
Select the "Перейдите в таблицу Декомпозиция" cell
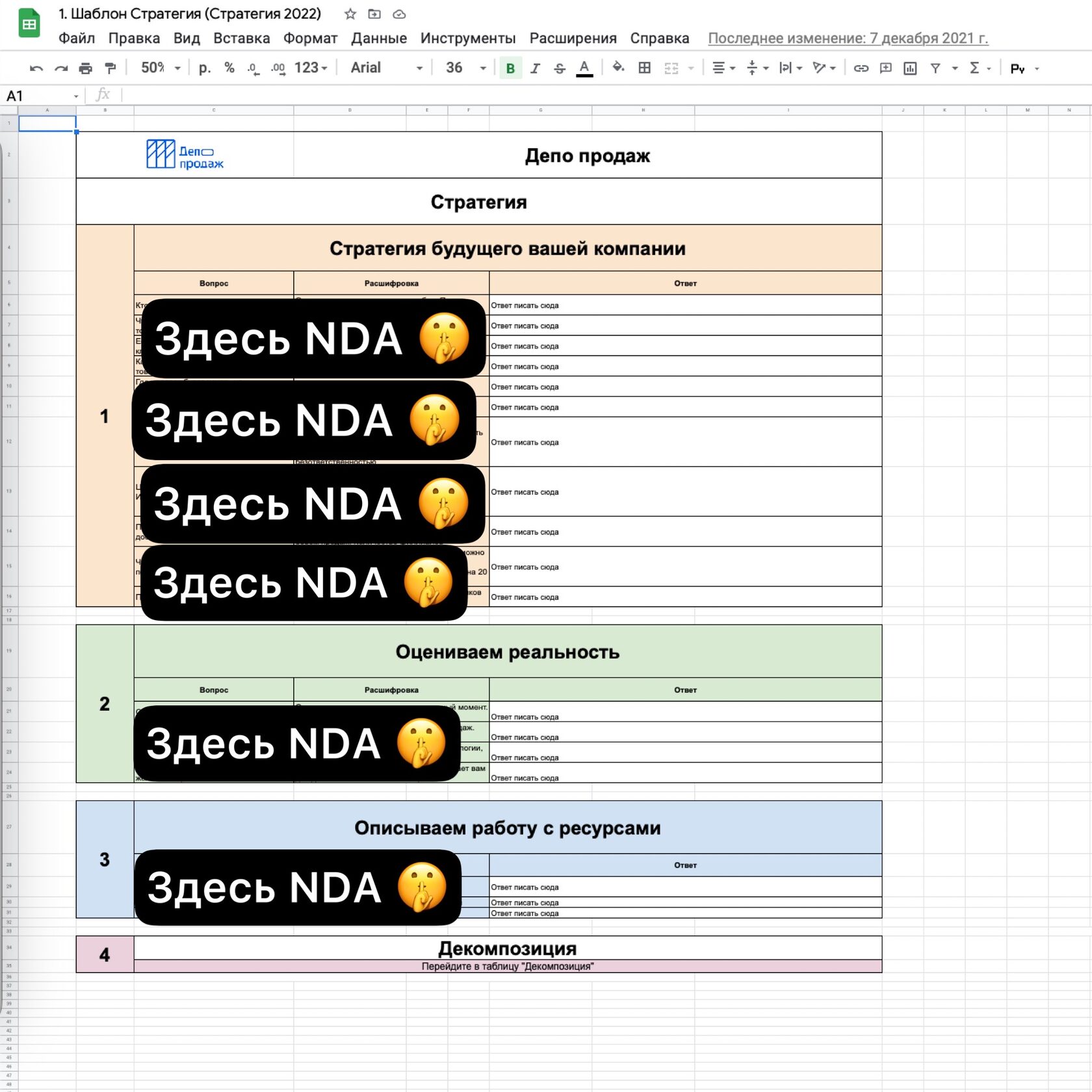pyautogui.click(x=508, y=967)
